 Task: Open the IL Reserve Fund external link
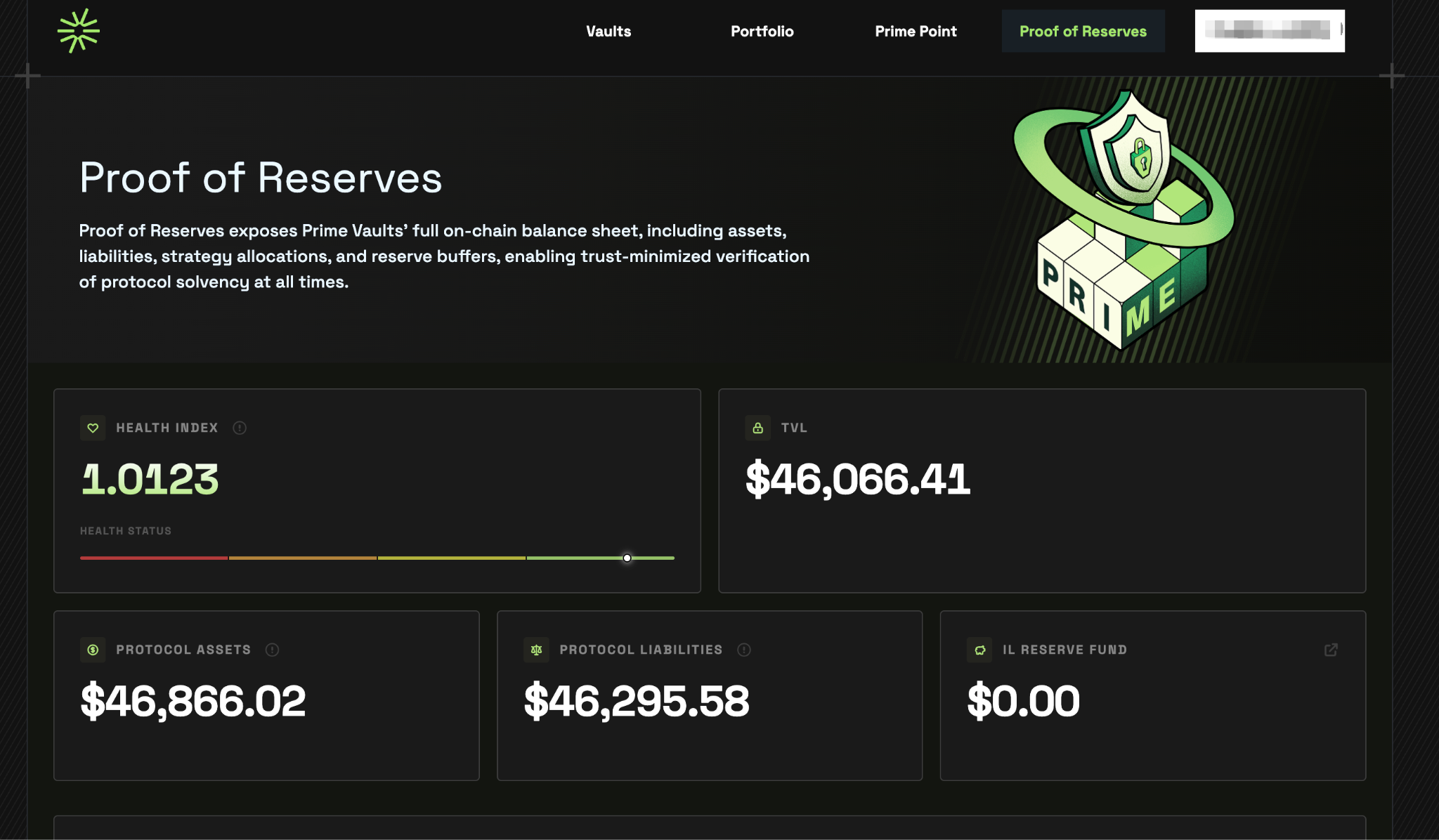(x=1331, y=650)
